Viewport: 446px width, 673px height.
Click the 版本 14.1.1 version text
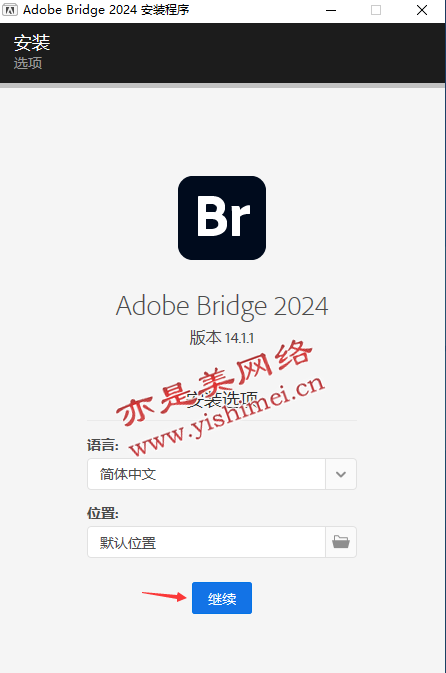[x=222, y=338]
